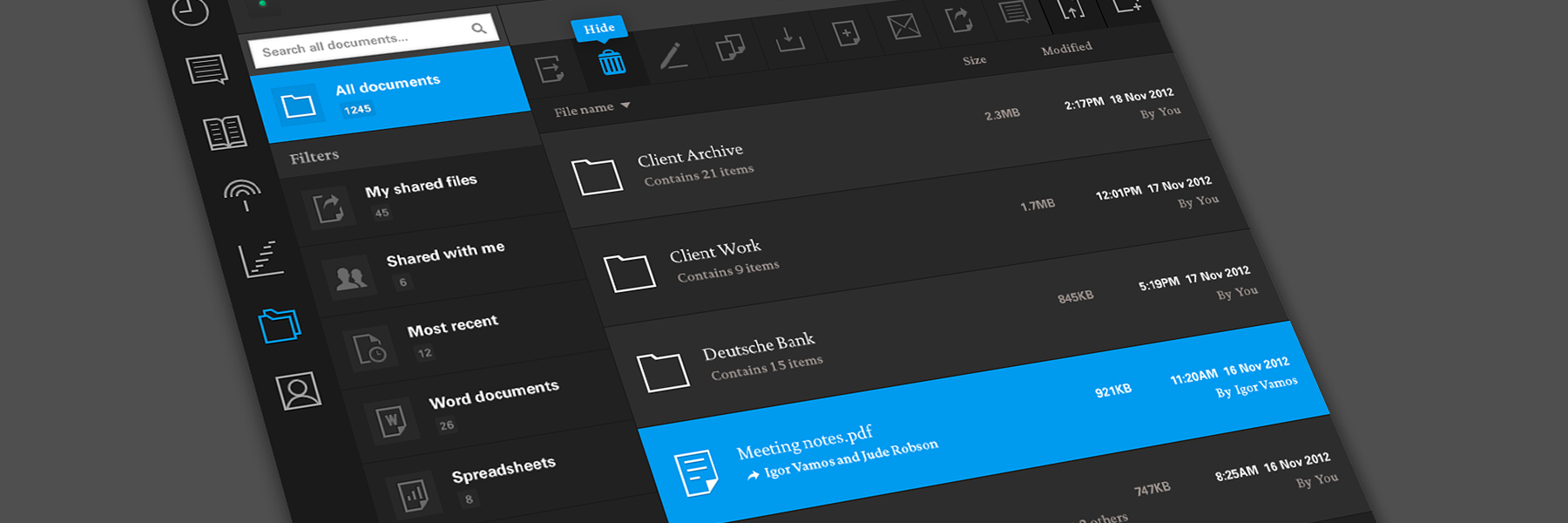Click the download tray toolbar icon
1568x523 pixels.
pos(789,39)
